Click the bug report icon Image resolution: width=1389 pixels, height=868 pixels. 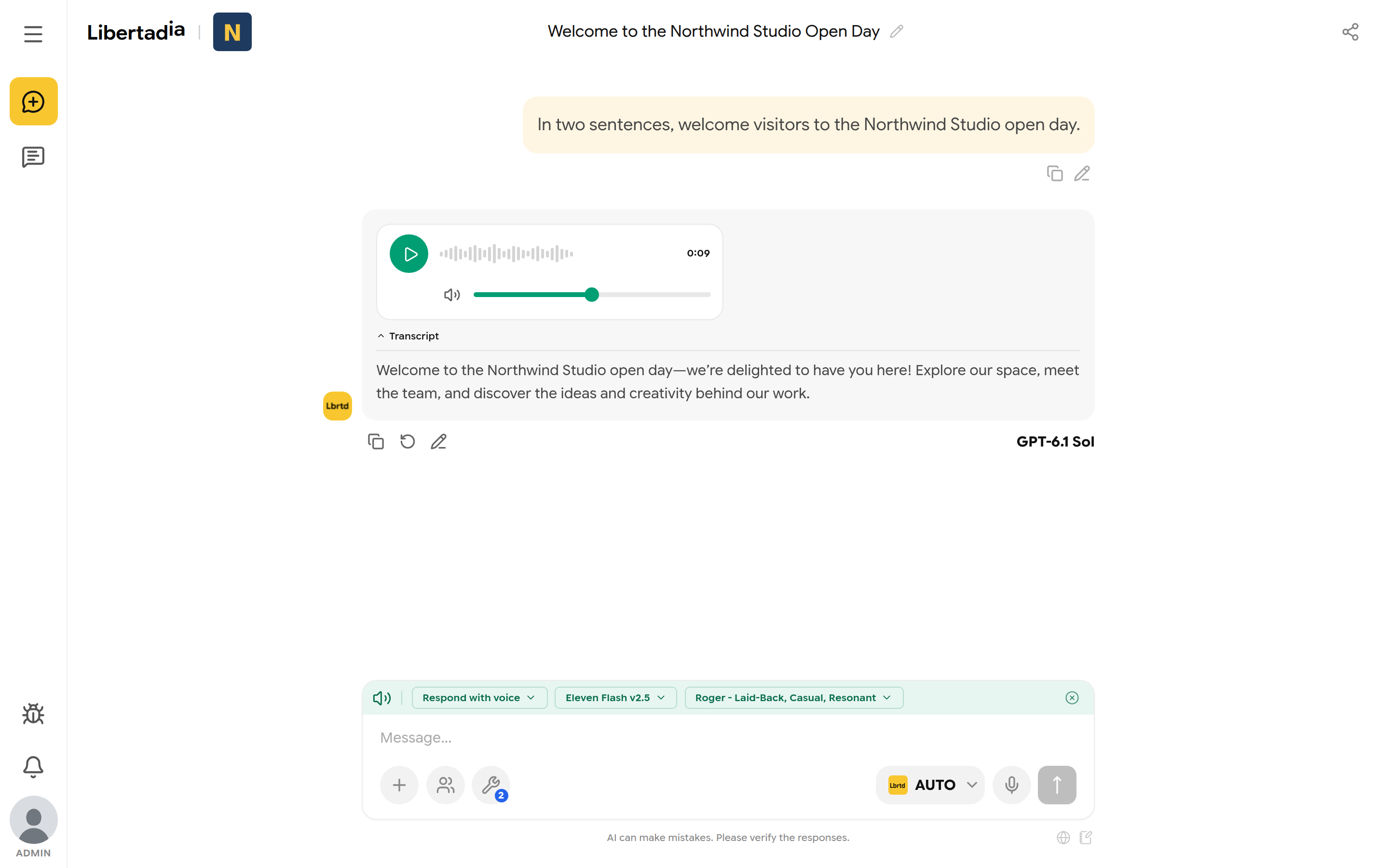[33, 714]
